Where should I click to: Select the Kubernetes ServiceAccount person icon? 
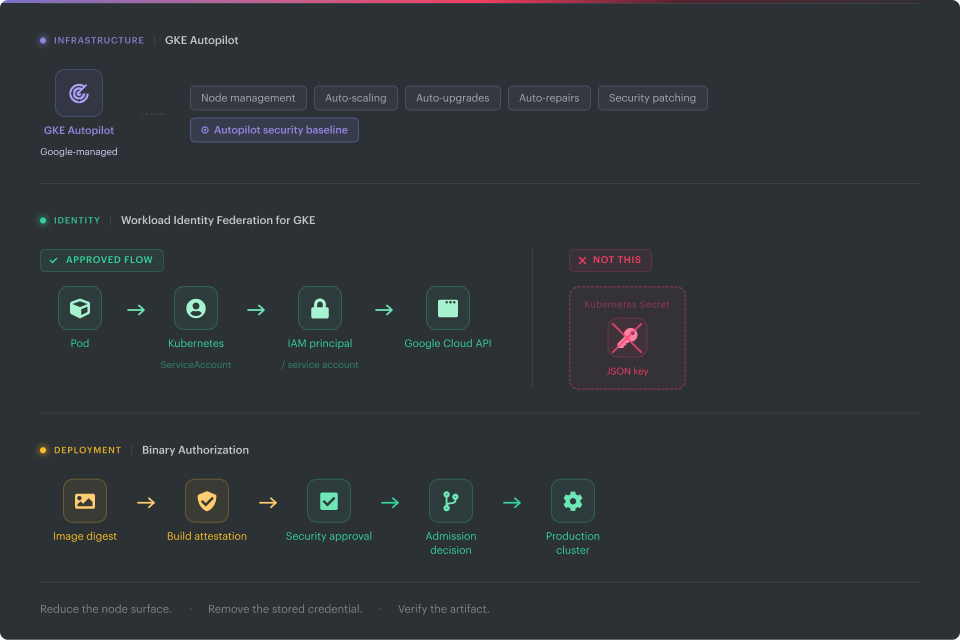tap(196, 308)
